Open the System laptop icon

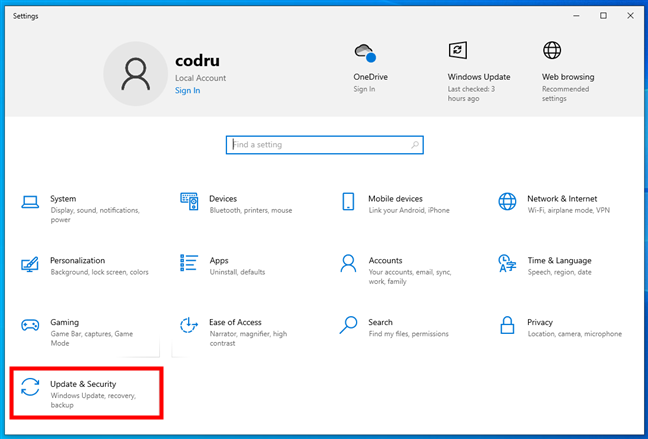tap(30, 202)
